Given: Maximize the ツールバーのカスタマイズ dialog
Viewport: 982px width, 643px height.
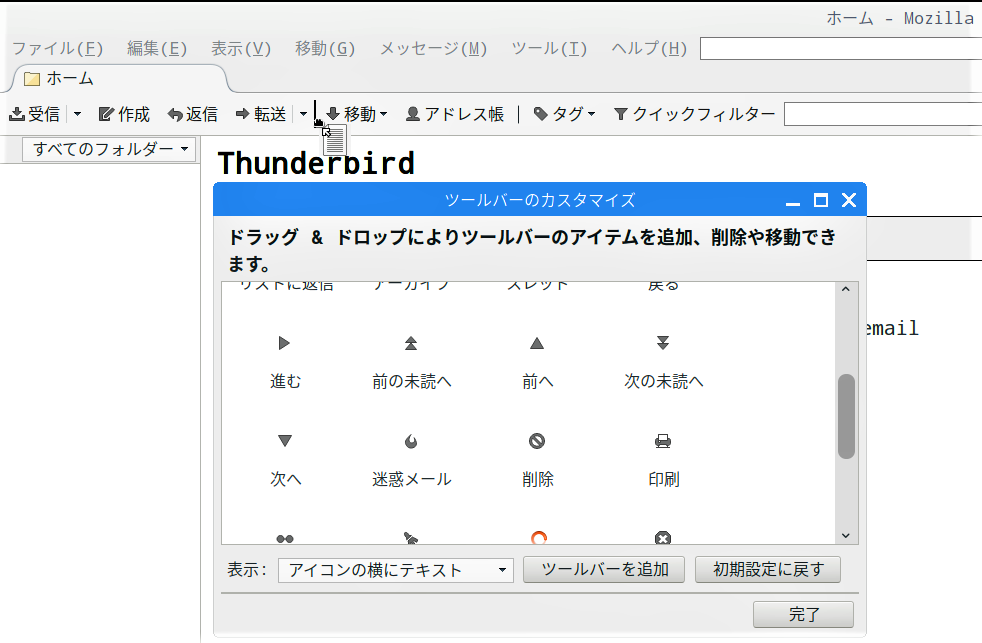Looking at the screenshot, I should tap(820, 200).
